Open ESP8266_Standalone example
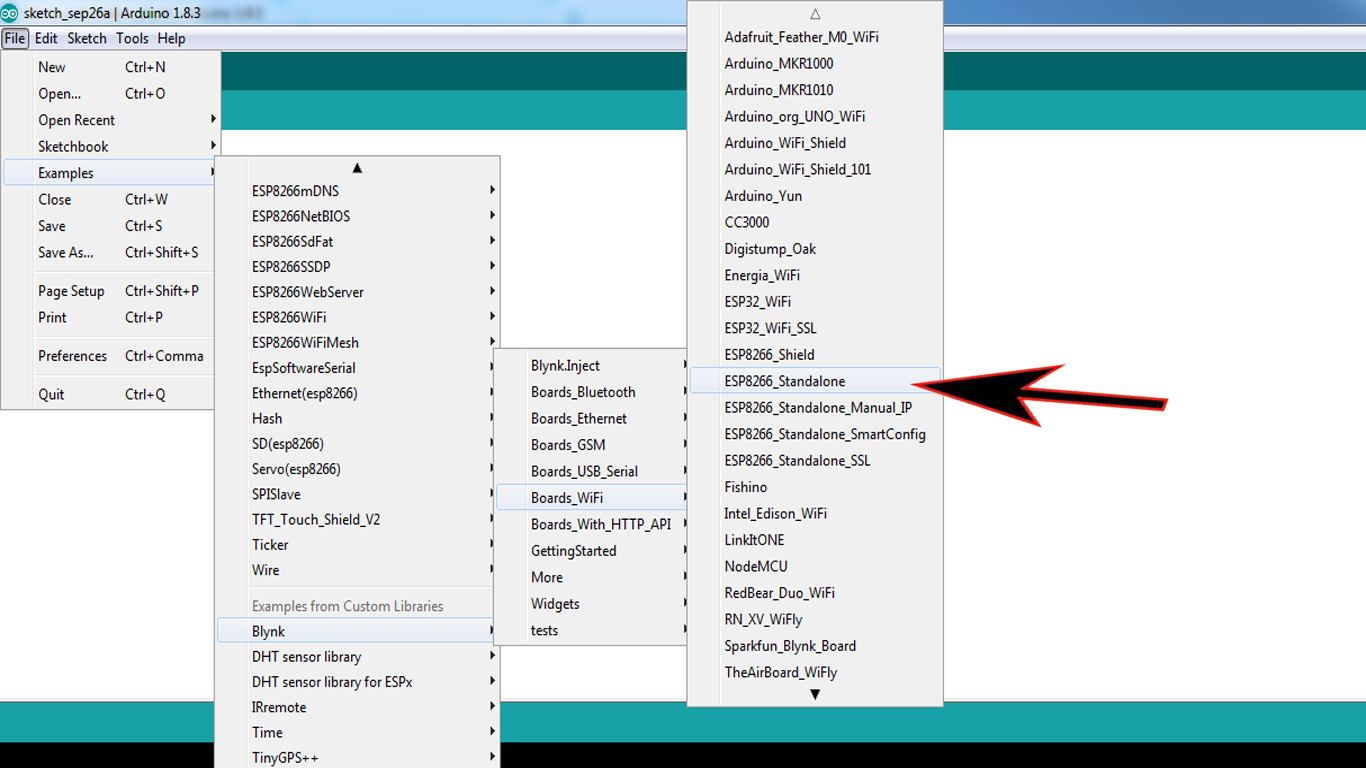The height and width of the screenshot is (768, 1366). point(815,381)
